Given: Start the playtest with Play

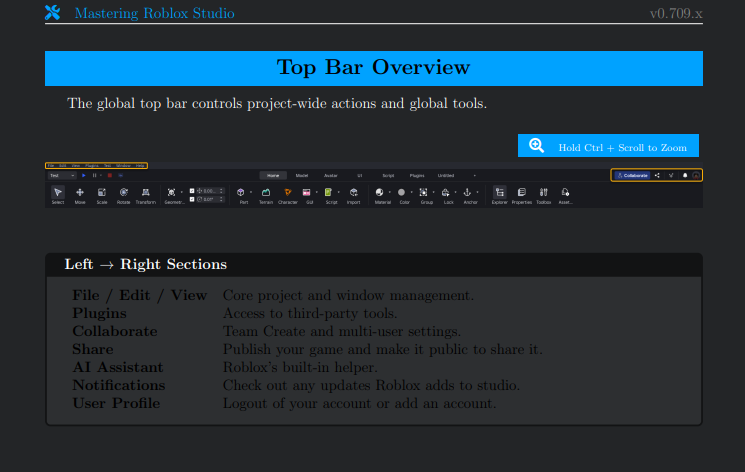Looking at the screenshot, I should click(x=84, y=175).
